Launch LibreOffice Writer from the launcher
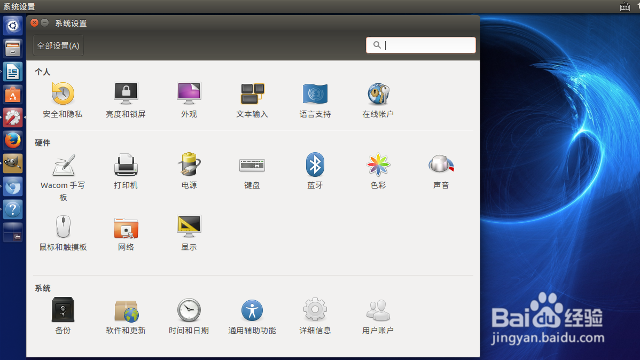The width and height of the screenshot is (640, 360). click(x=13, y=72)
